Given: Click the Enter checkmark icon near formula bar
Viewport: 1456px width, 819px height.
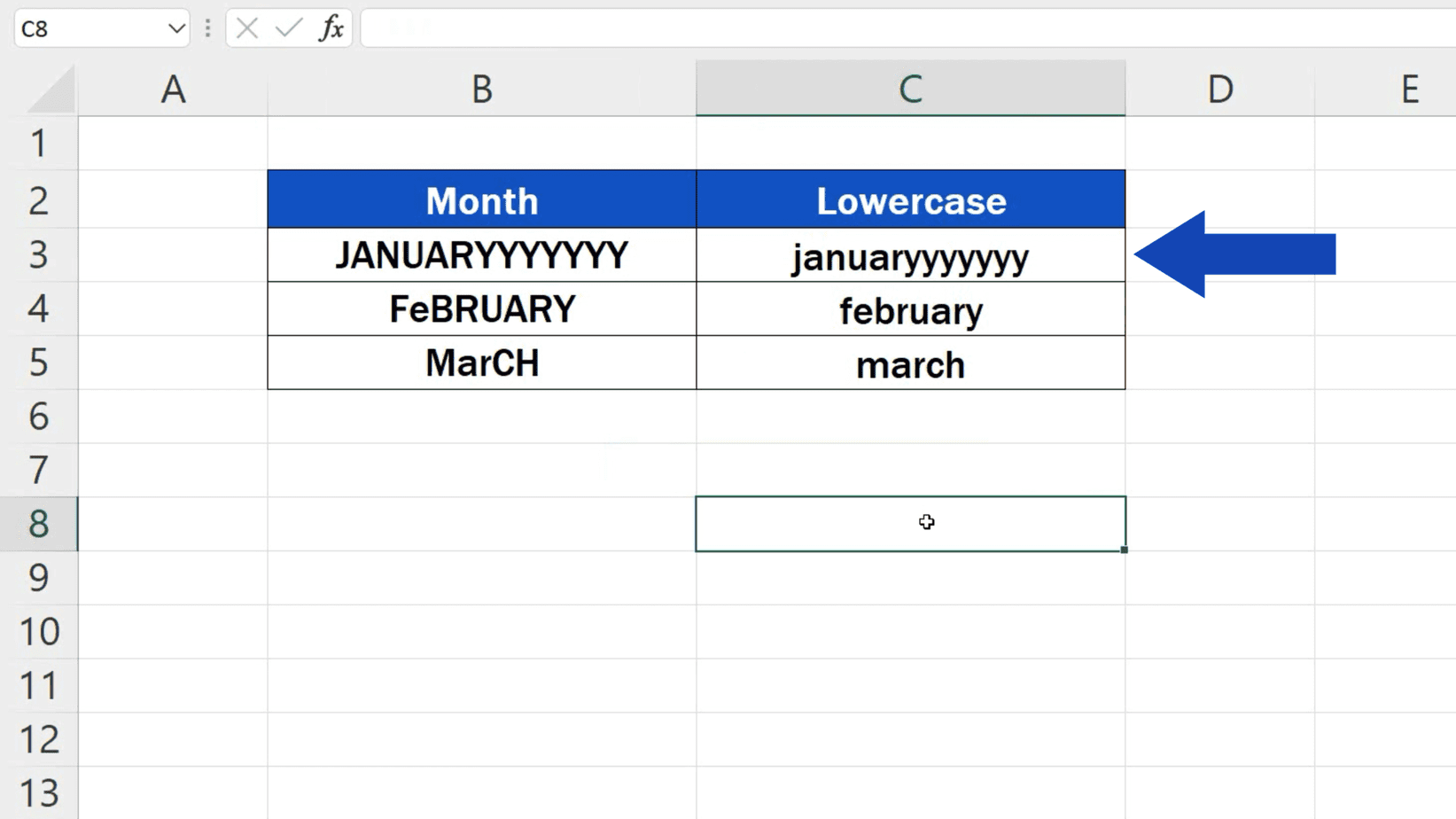Looking at the screenshot, I should 285,27.
